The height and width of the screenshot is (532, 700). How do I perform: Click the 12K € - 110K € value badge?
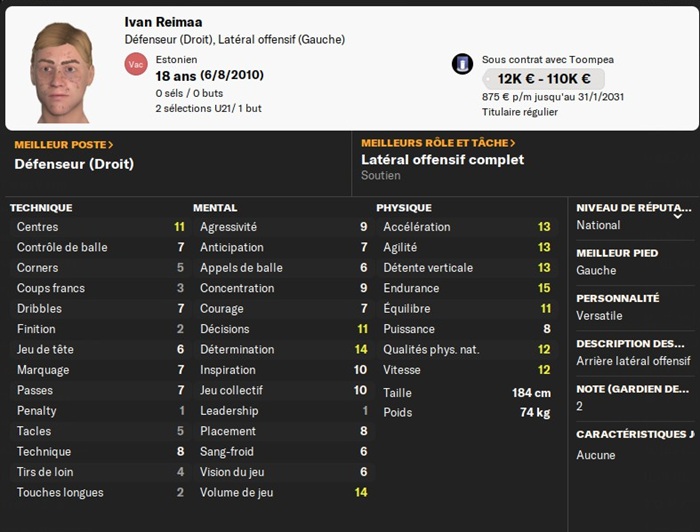[x=543, y=78]
